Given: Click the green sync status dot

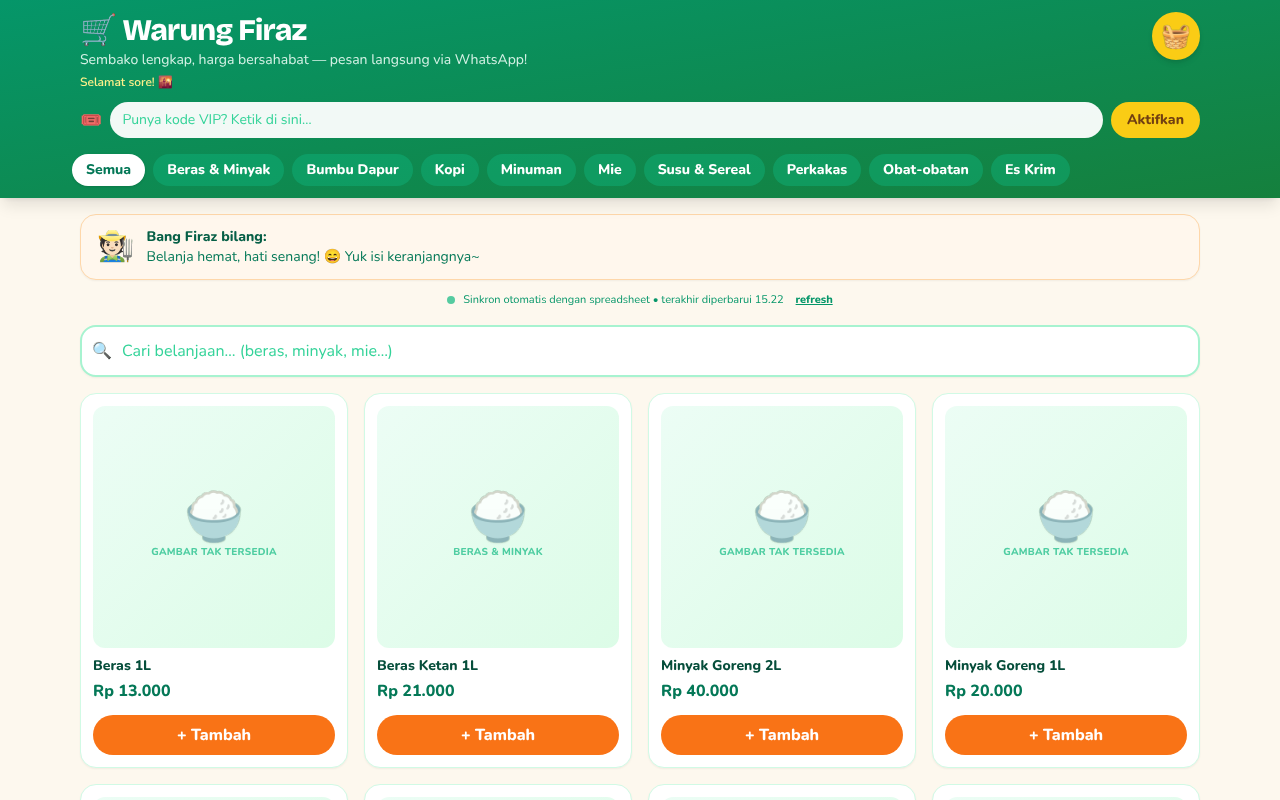Looking at the screenshot, I should [x=451, y=300].
